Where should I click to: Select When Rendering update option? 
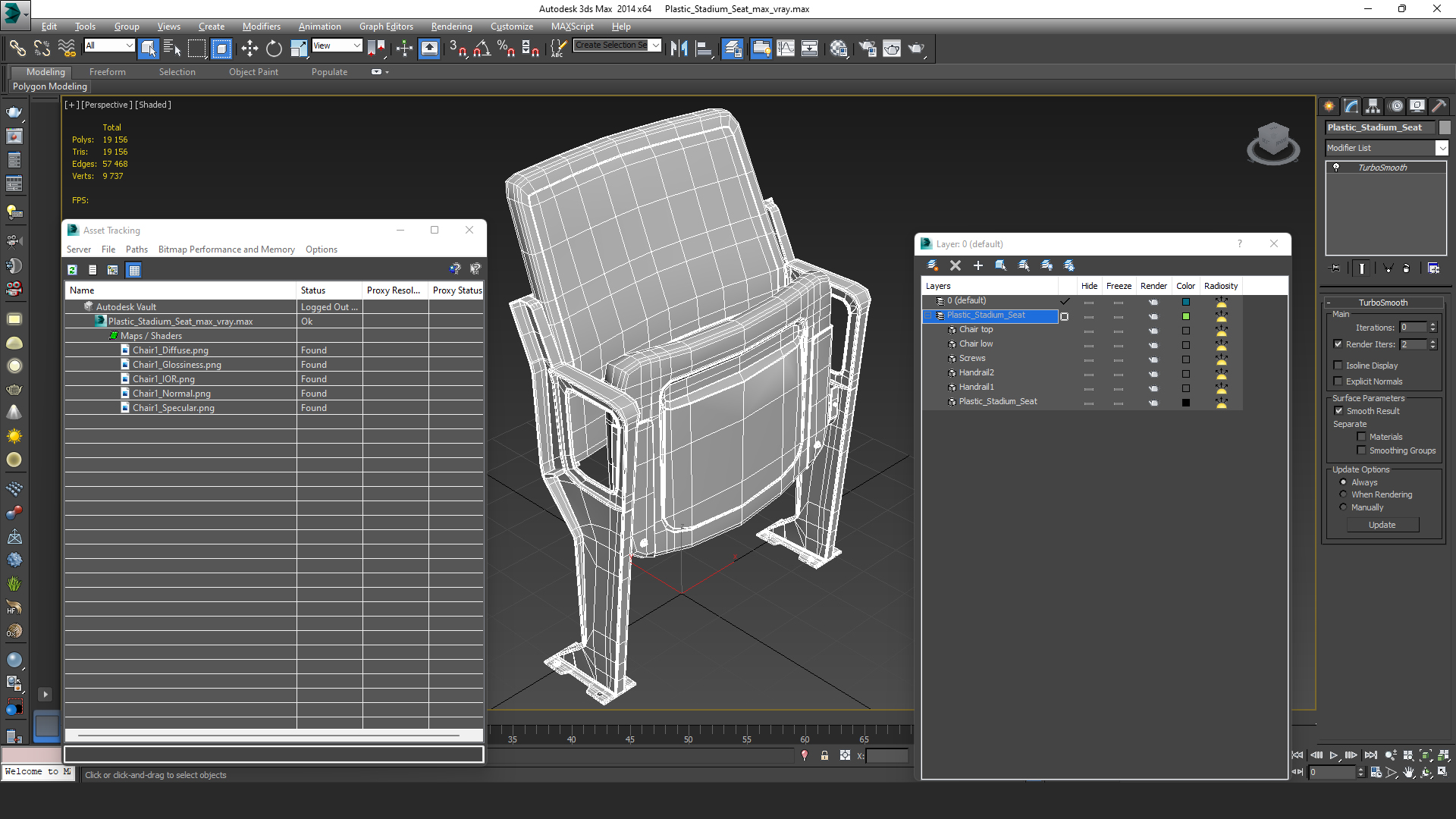[1343, 494]
